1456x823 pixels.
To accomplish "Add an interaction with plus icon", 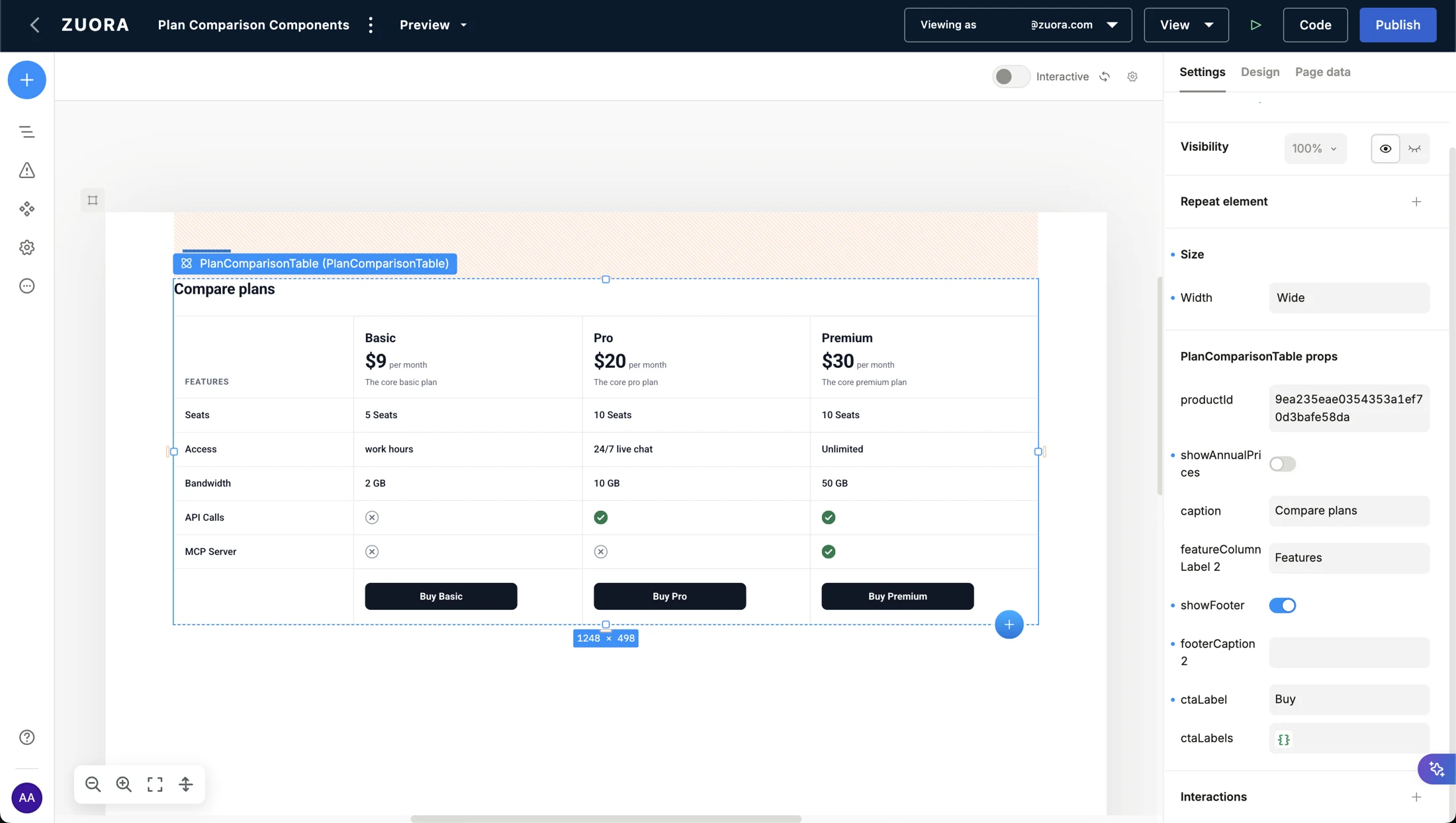I will (1416, 797).
